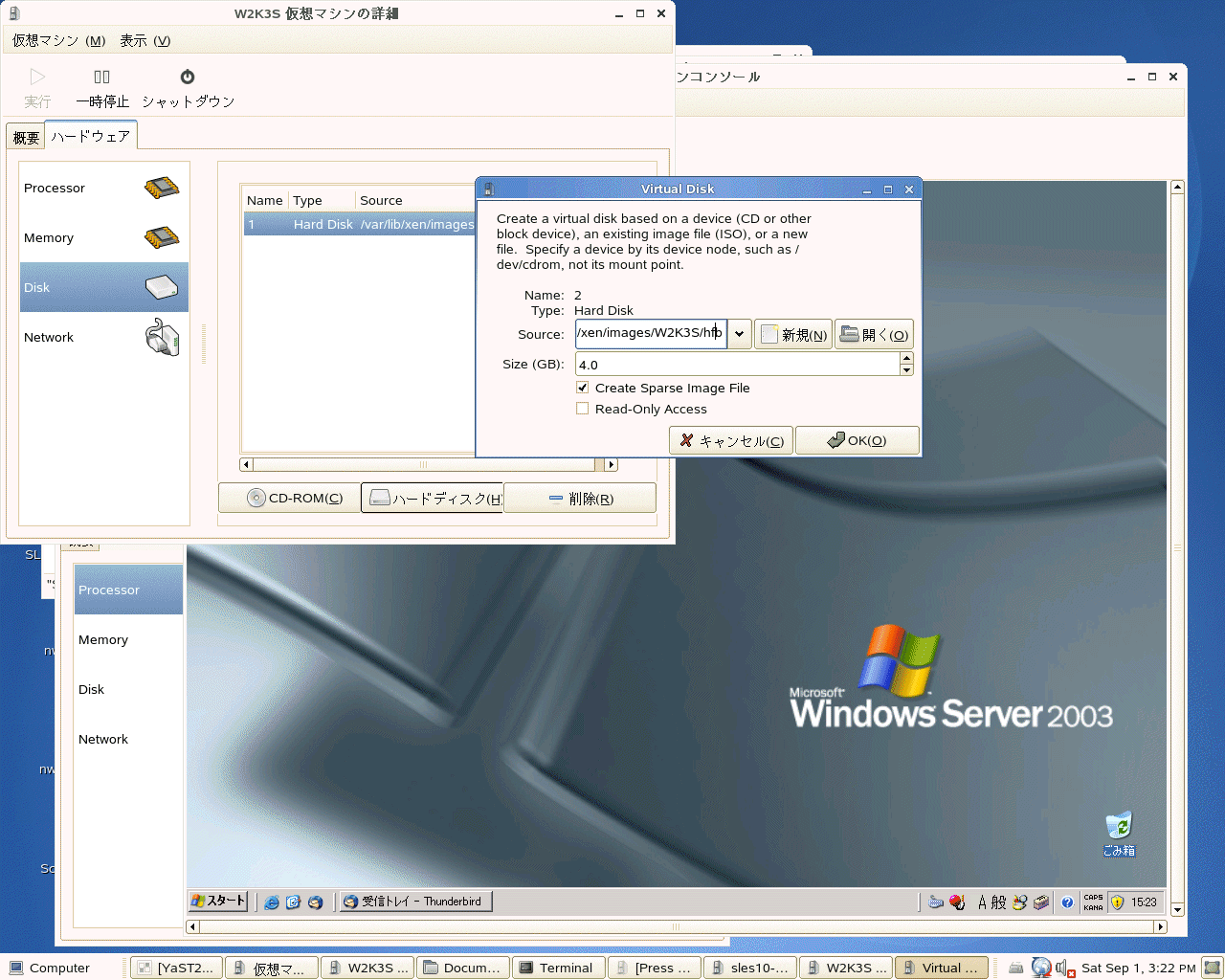Select Processor in the front hardware list

pyautogui.click(x=104, y=188)
